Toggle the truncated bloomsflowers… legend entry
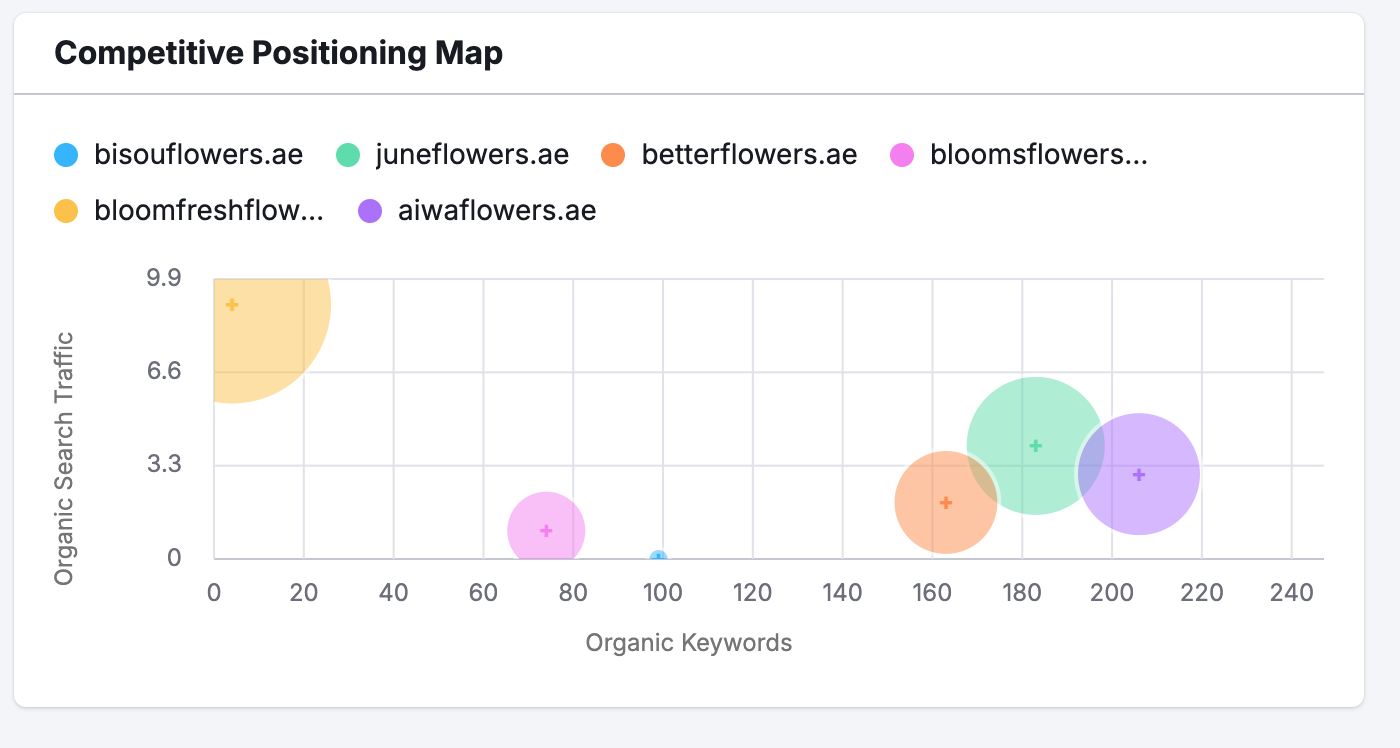 (x=1018, y=155)
